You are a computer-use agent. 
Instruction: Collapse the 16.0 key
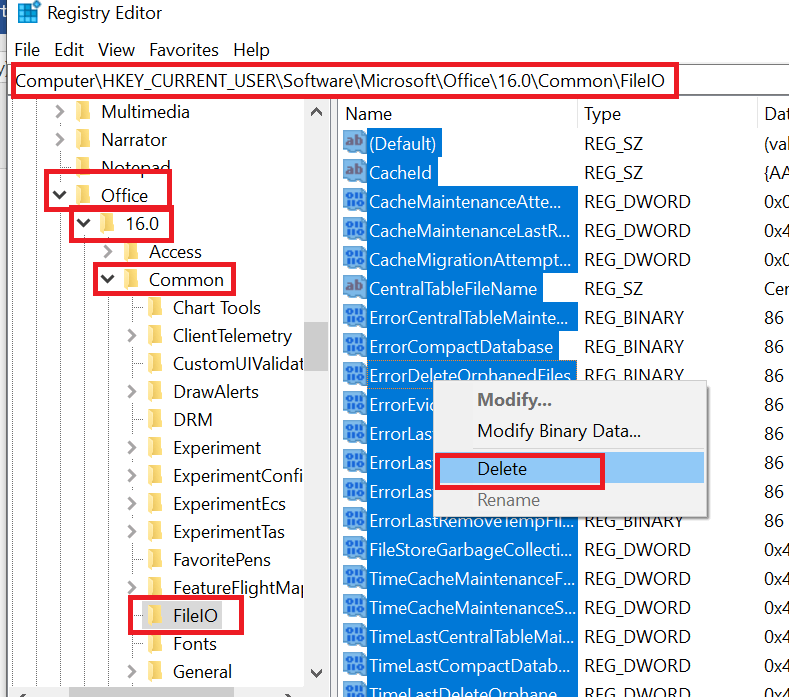coord(84,223)
